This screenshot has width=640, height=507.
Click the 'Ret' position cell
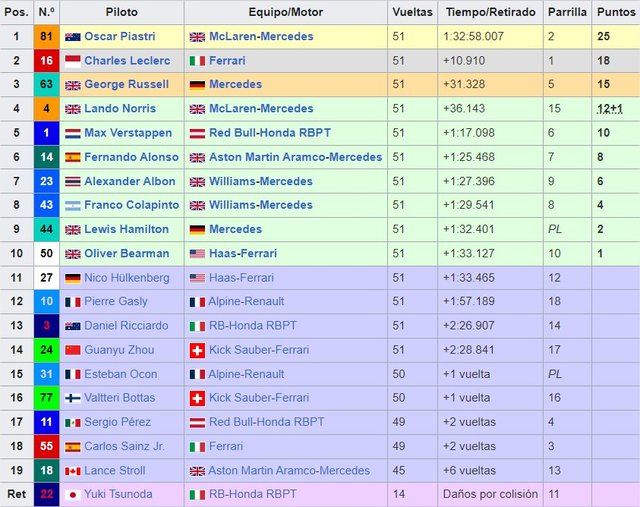17,494
